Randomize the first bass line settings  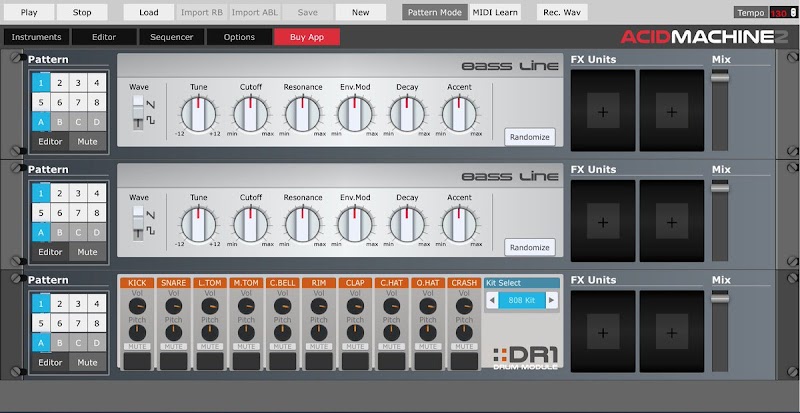[530, 137]
